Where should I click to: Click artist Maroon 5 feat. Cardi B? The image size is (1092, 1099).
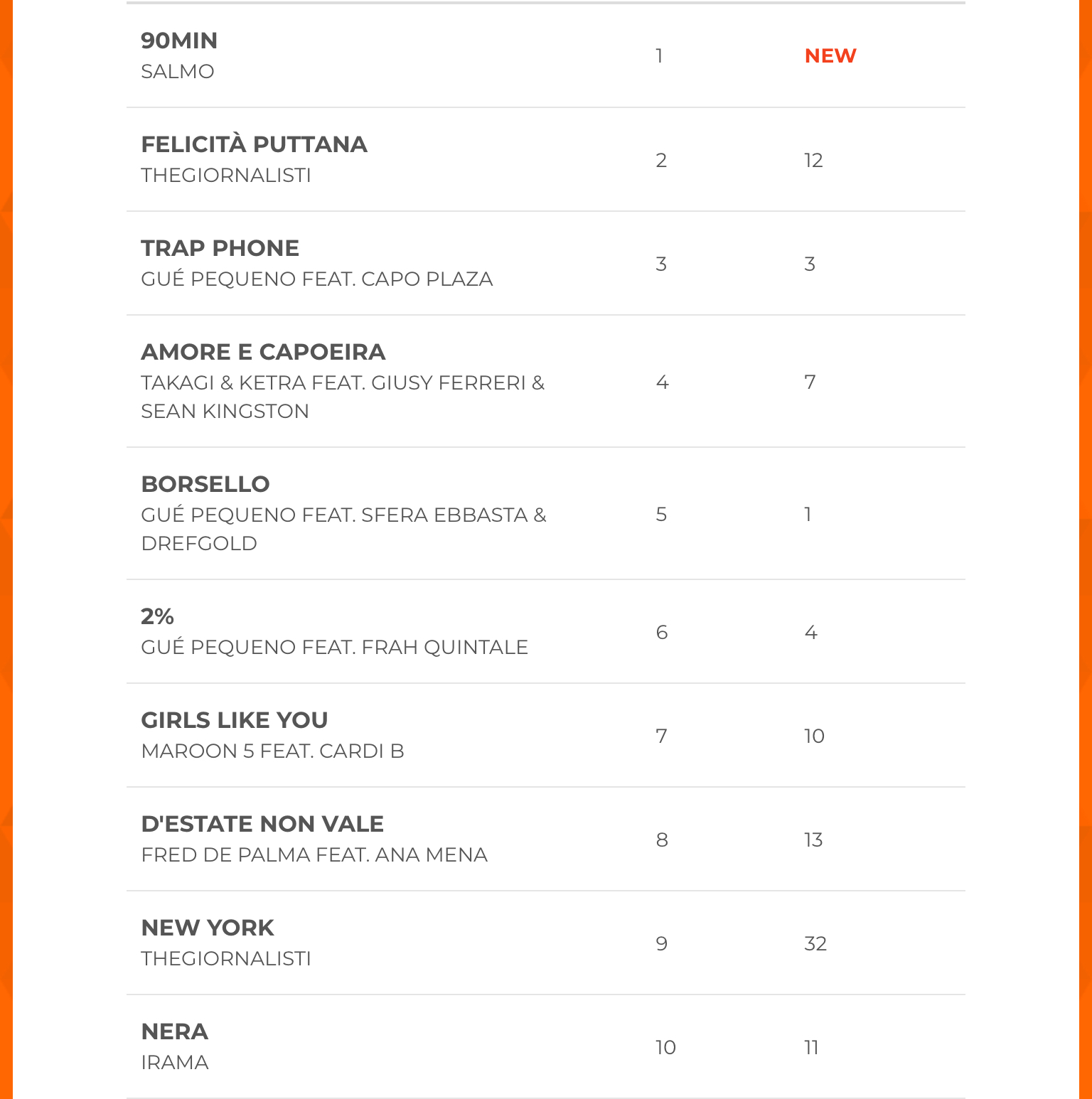coord(272,751)
